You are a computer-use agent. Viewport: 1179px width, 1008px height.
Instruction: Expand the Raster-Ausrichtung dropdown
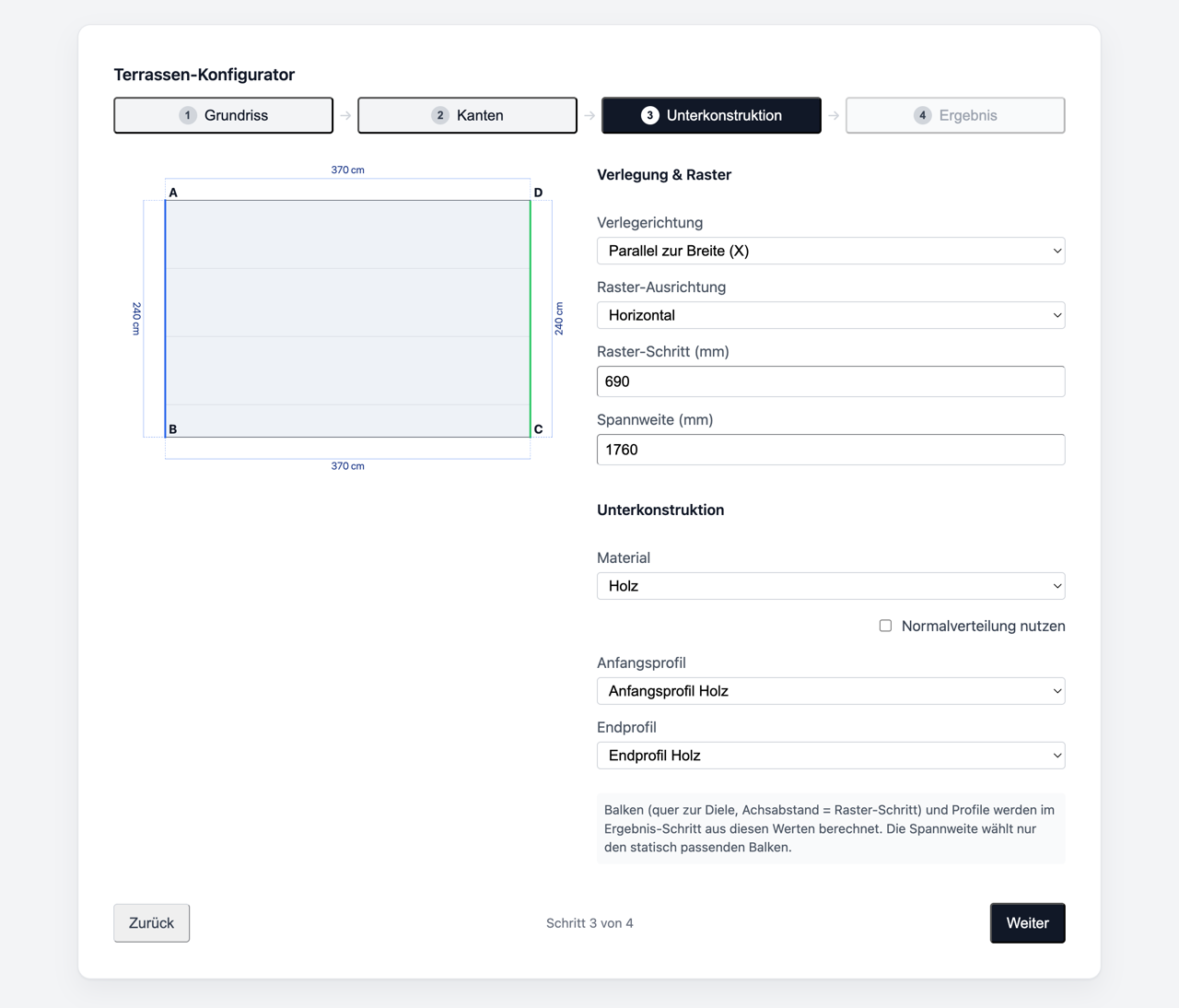831,315
